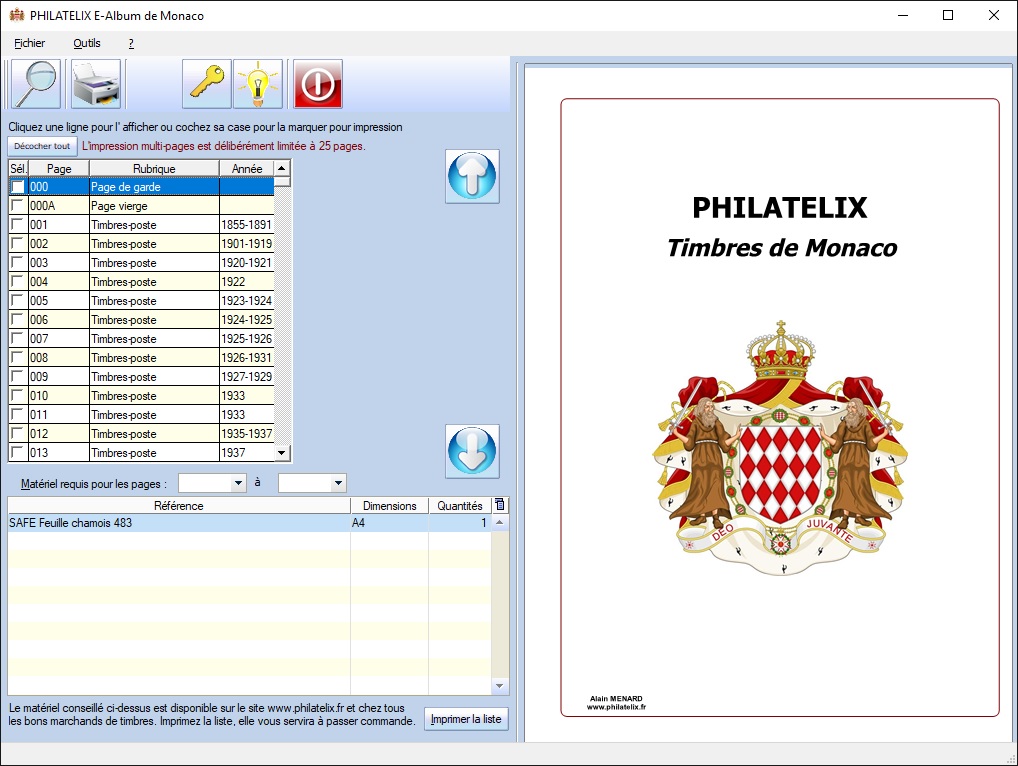1018x766 pixels.
Task: Click the 'Décocher tout' button
Action: click(42, 146)
